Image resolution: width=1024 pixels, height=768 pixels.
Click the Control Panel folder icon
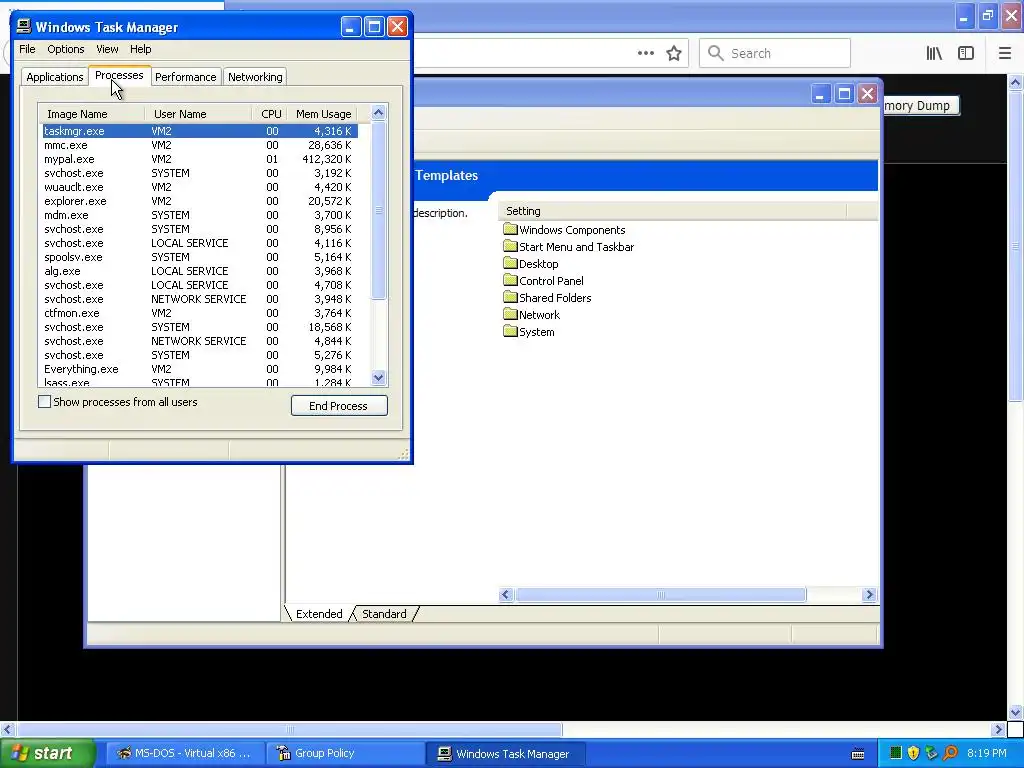coord(510,280)
